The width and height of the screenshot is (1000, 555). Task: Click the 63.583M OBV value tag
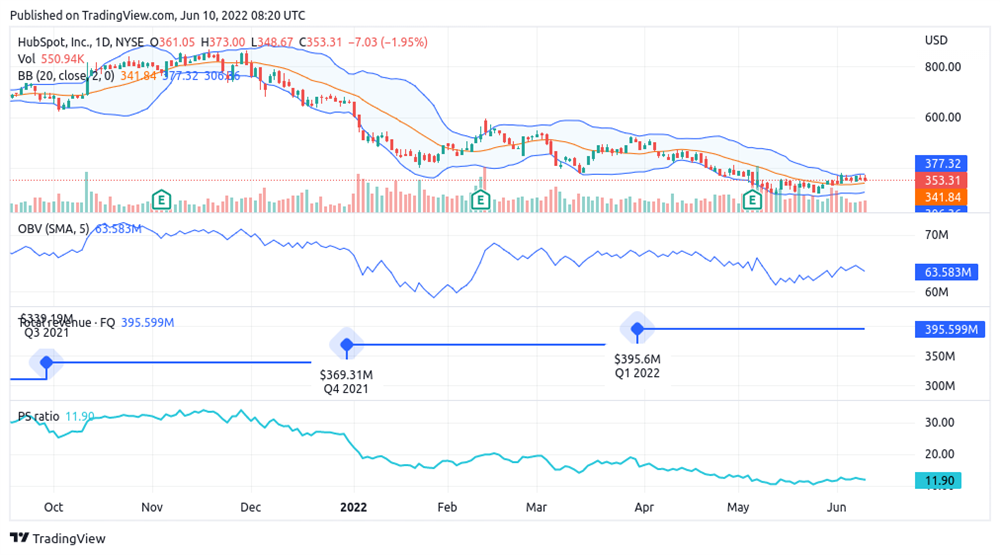945,272
